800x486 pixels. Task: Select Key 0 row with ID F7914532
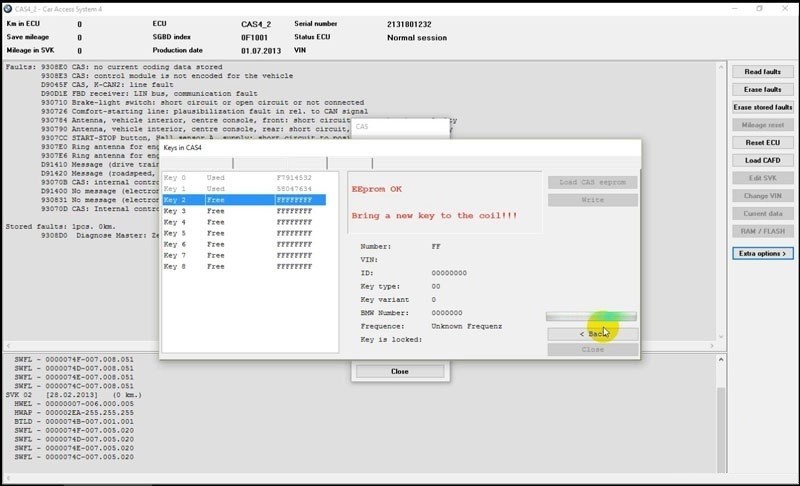click(x=244, y=177)
